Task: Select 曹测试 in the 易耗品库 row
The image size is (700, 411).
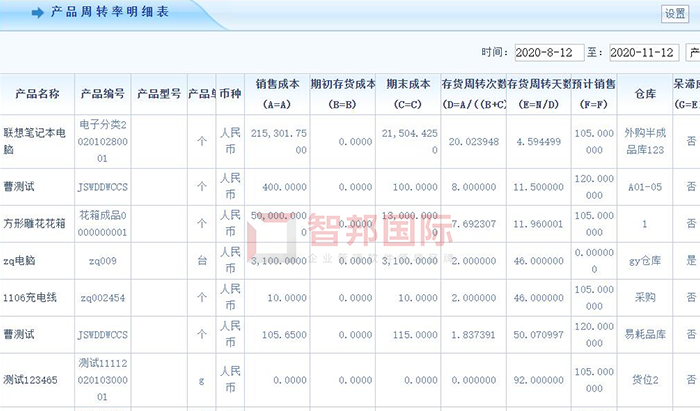Action: pyautogui.click(x=19, y=334)
